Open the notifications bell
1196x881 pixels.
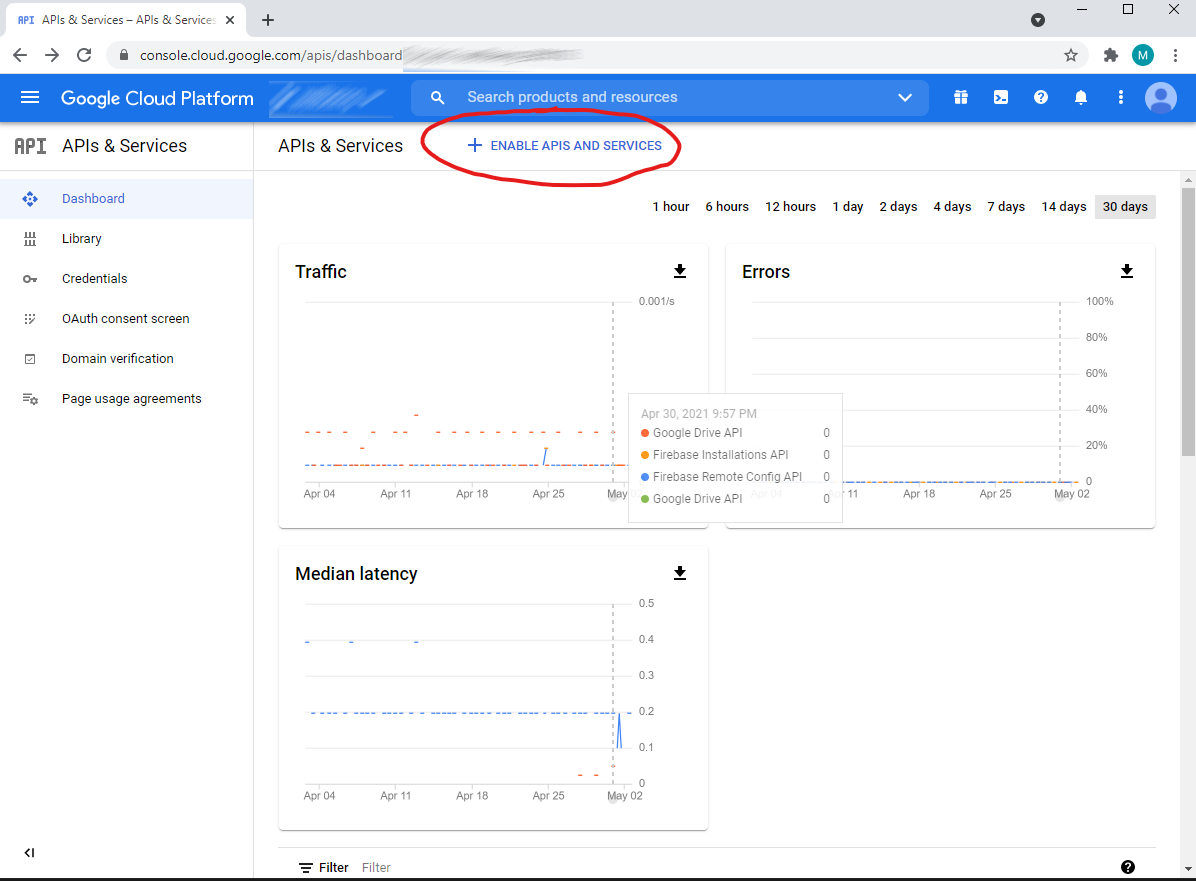[1081, 97]
